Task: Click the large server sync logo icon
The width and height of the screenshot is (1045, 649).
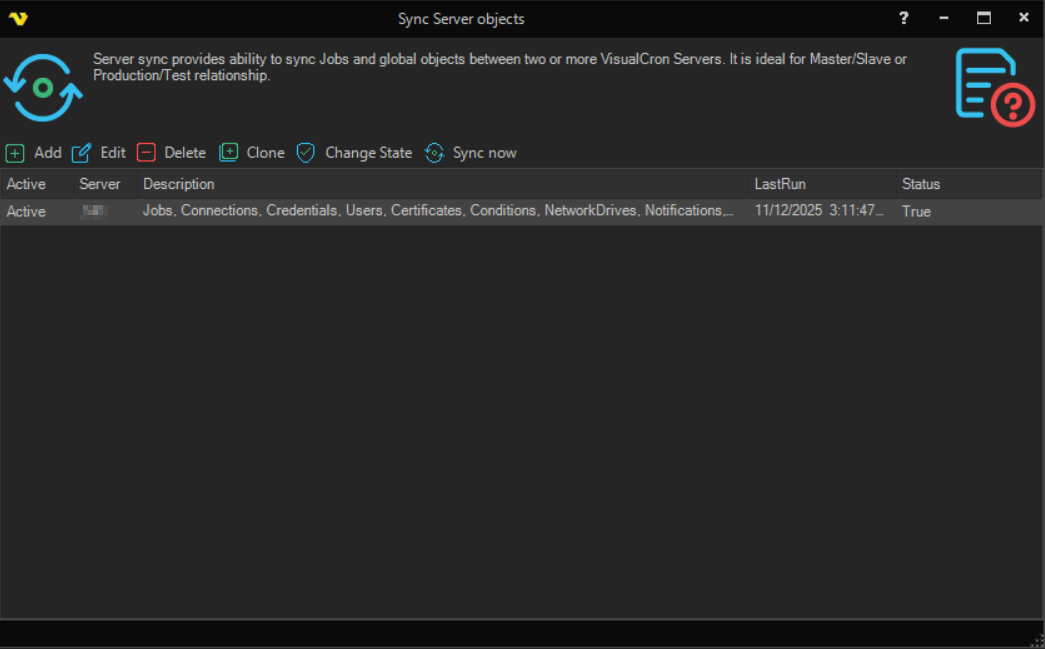Action: tap(43, 88)
